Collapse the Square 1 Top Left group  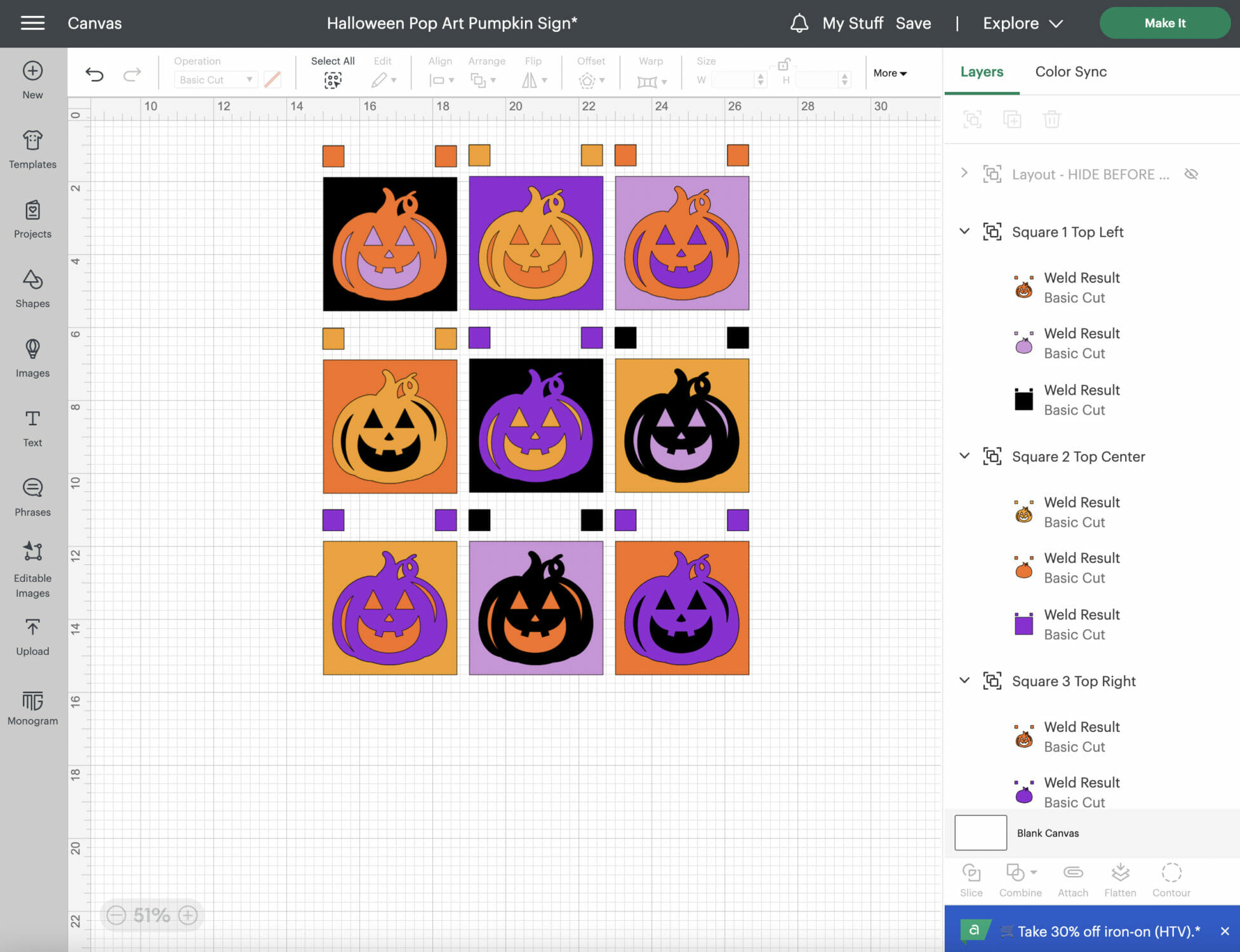click(964, 231)
